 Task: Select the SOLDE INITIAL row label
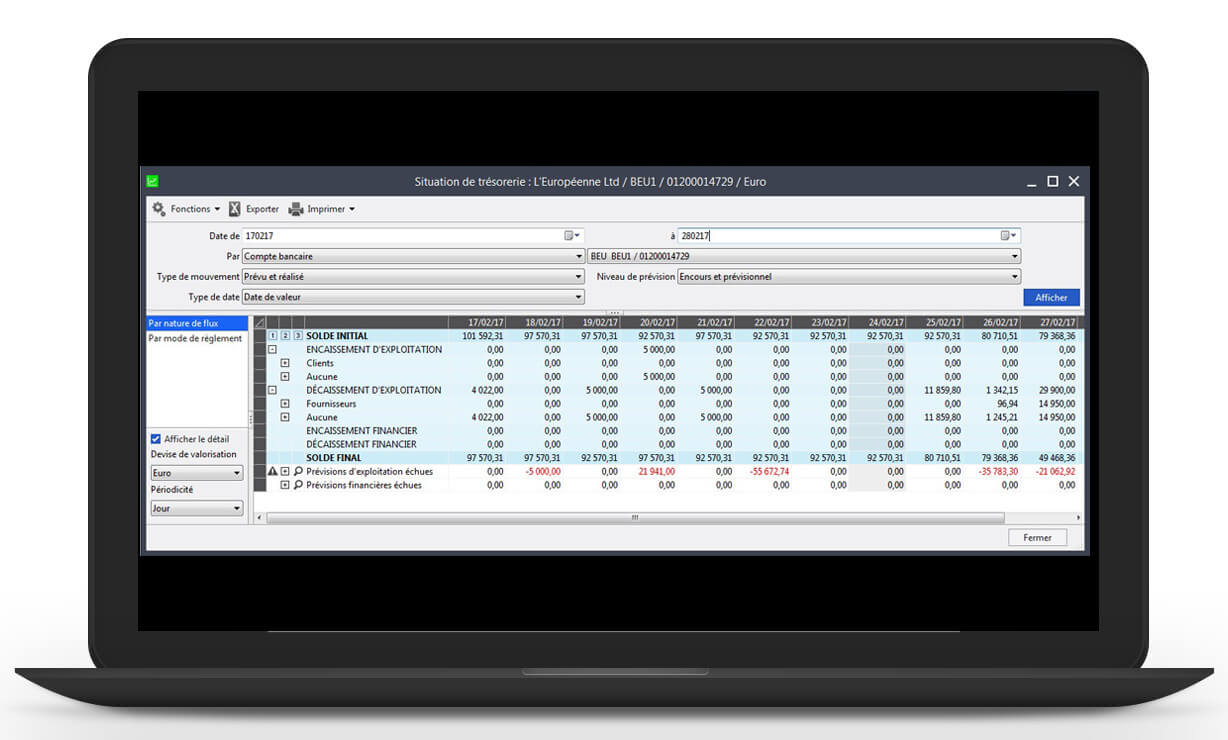point(337,336)
